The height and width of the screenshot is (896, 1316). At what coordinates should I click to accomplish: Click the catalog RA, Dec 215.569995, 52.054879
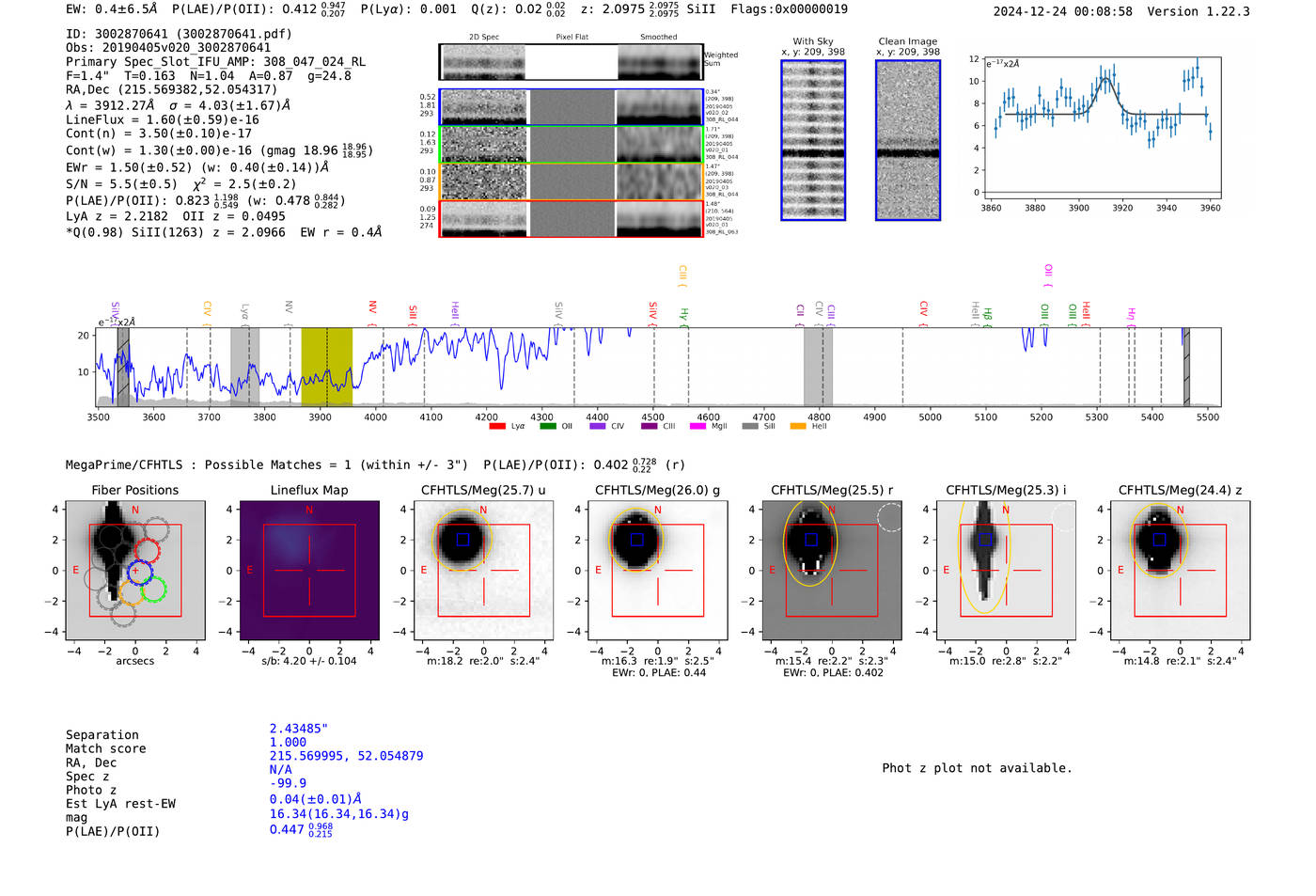[x=346, y=756]
